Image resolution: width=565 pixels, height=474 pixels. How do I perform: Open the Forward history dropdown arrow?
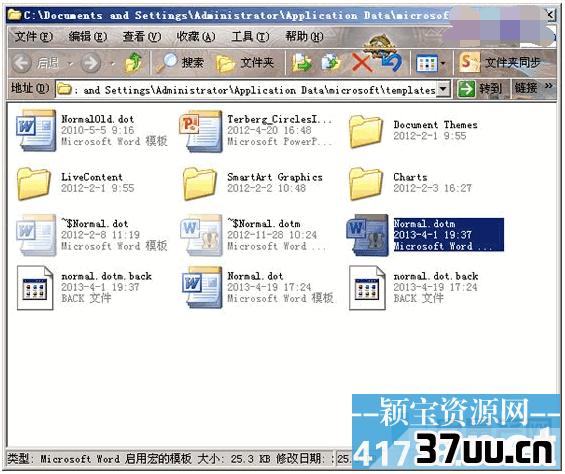[112, 64]
